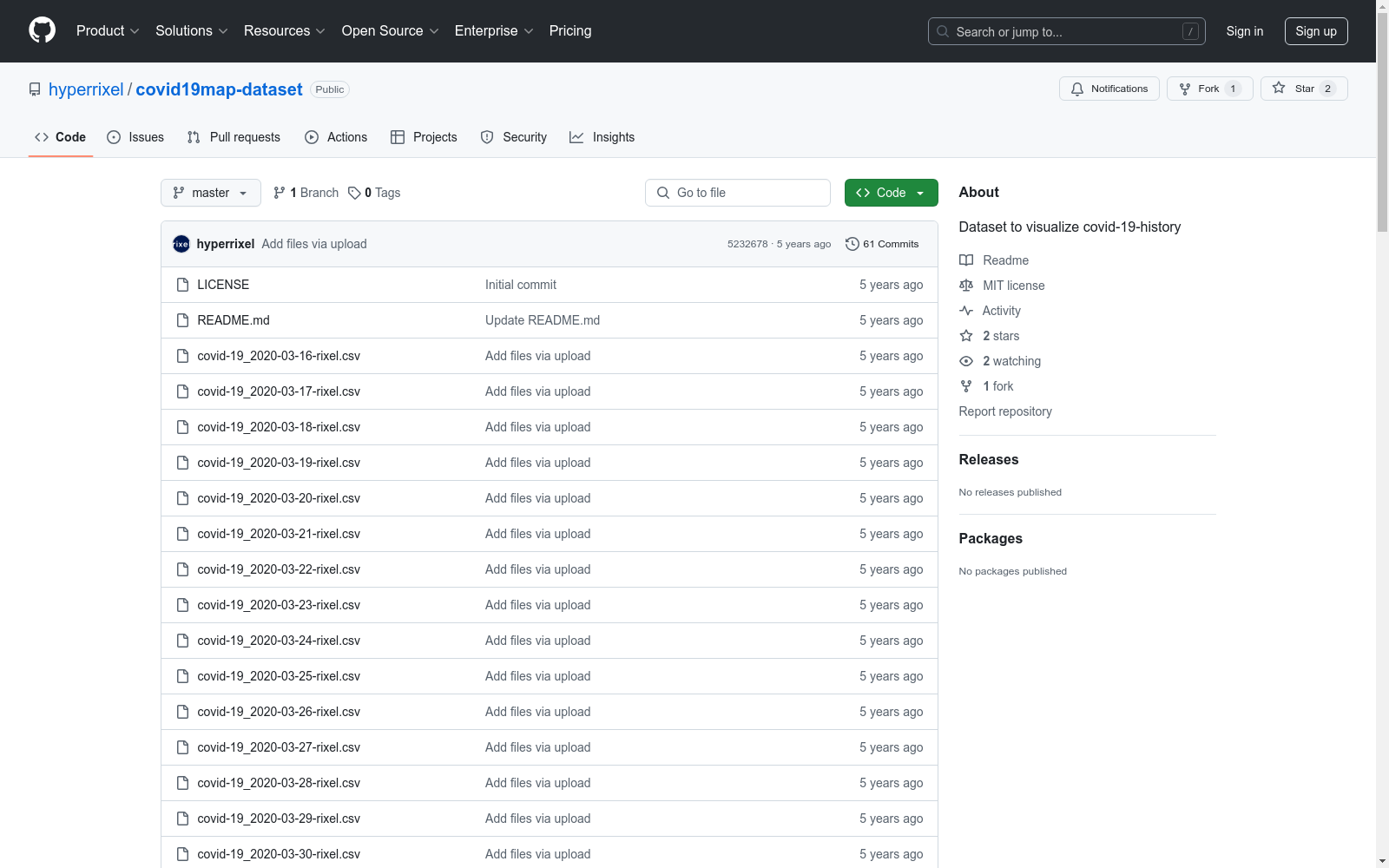Switch to the Security tab
1389x868 pixels.
514,137
